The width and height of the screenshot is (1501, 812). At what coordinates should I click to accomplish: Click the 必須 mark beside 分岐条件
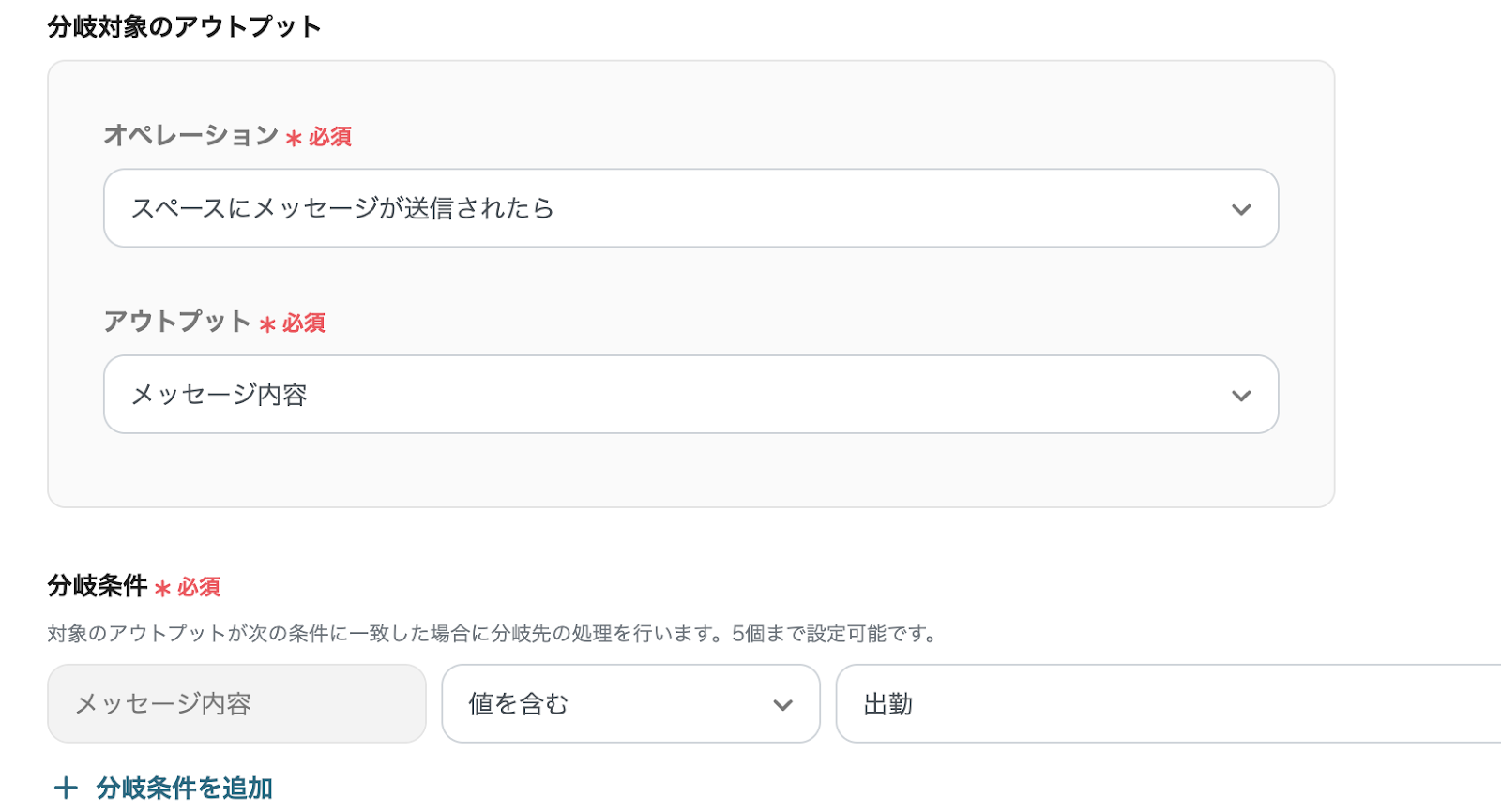pos(199,587)
